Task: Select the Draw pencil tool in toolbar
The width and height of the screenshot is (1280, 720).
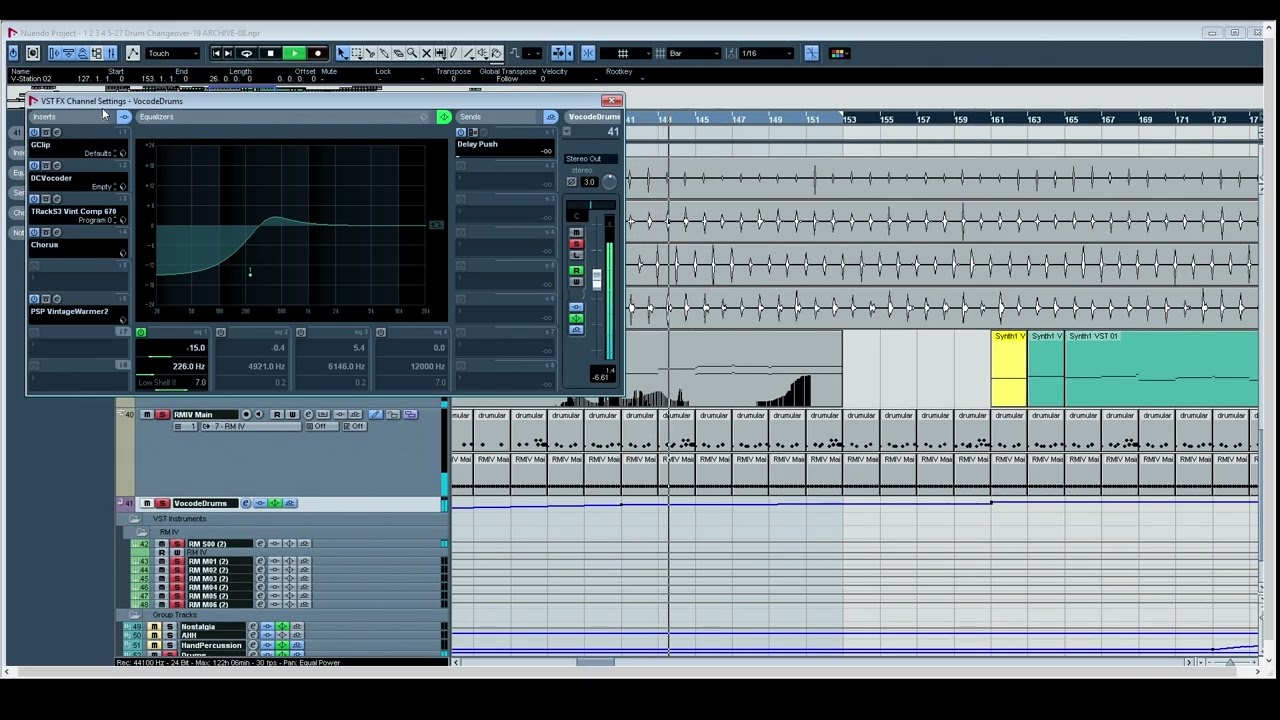Action: tap(454, 53)
